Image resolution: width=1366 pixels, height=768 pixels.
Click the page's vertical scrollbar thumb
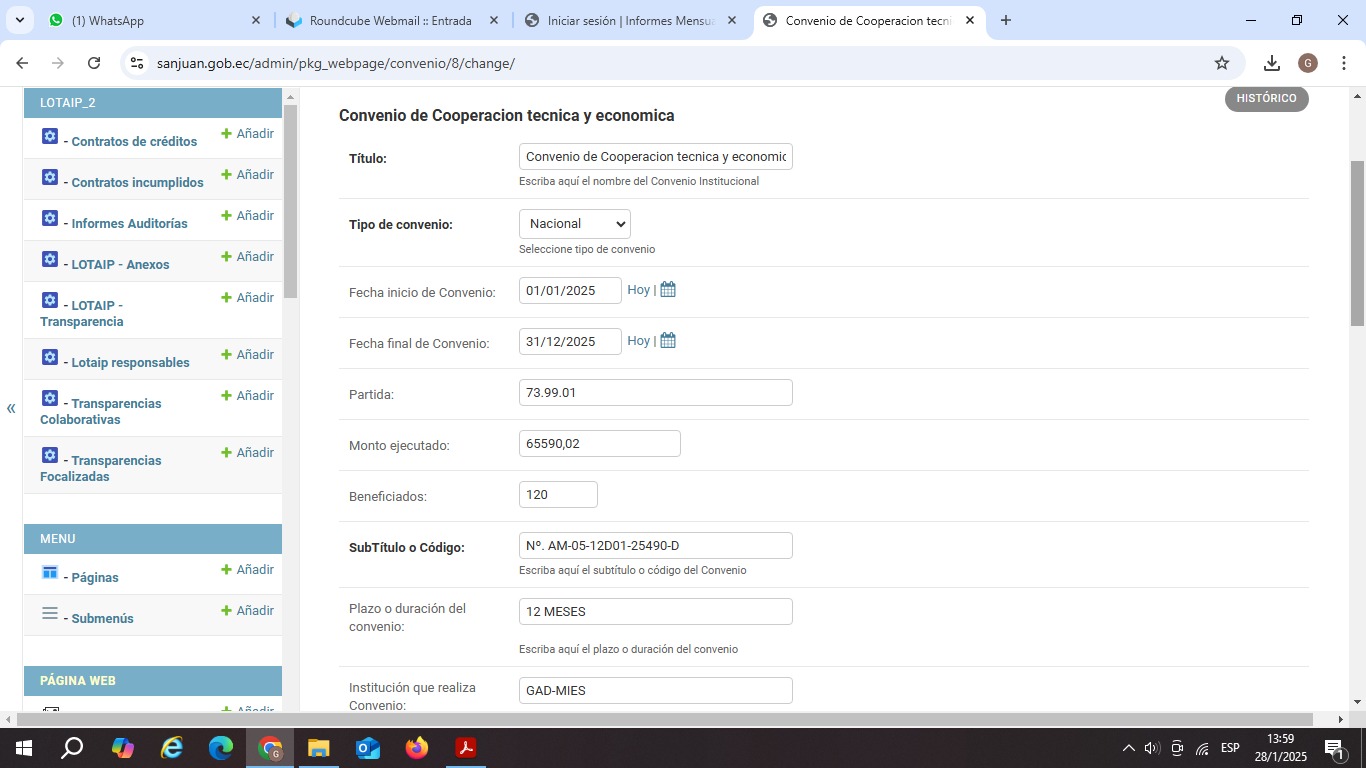click(x=1357, y=243)
